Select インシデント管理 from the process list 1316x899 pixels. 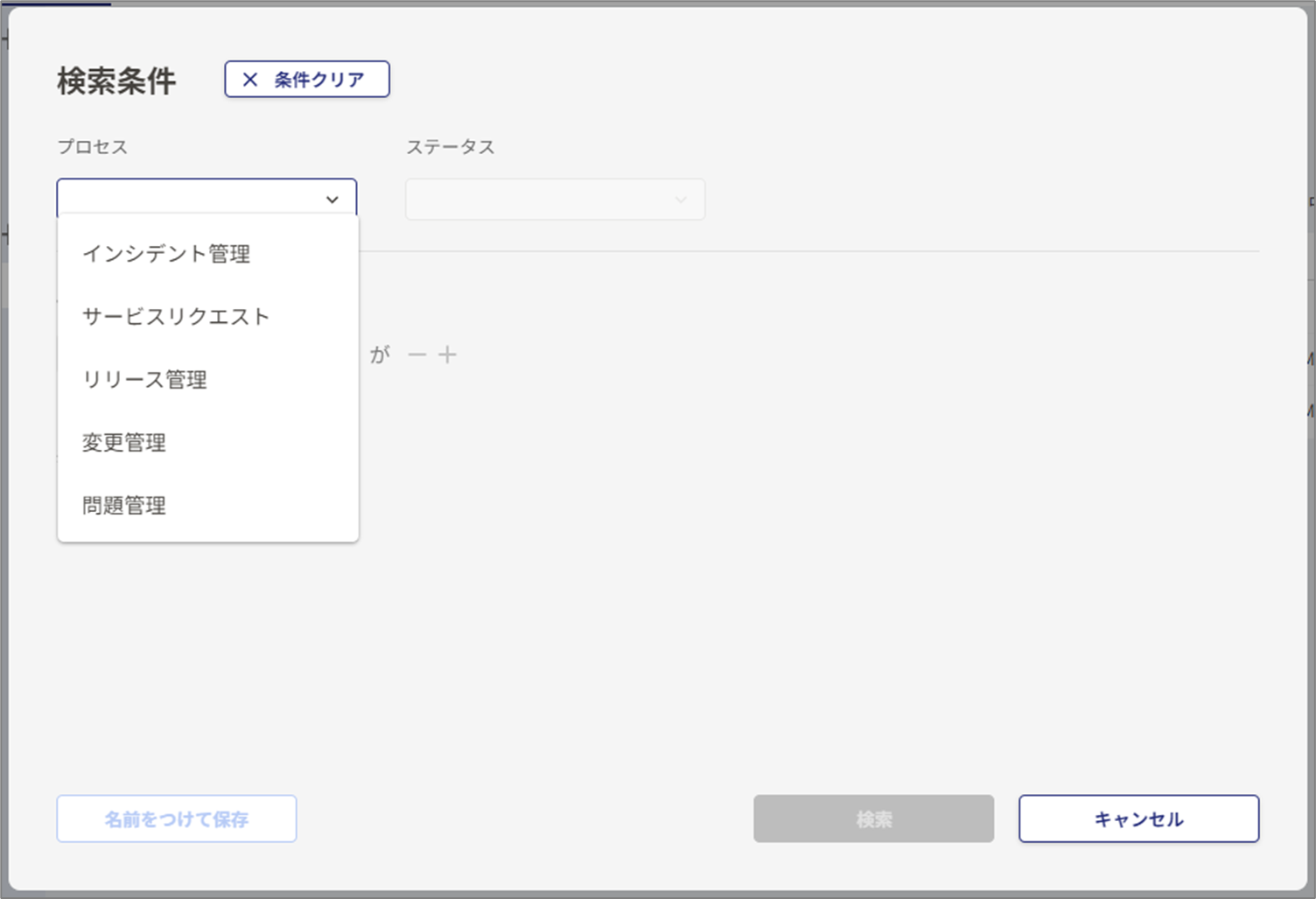point(165,254)
